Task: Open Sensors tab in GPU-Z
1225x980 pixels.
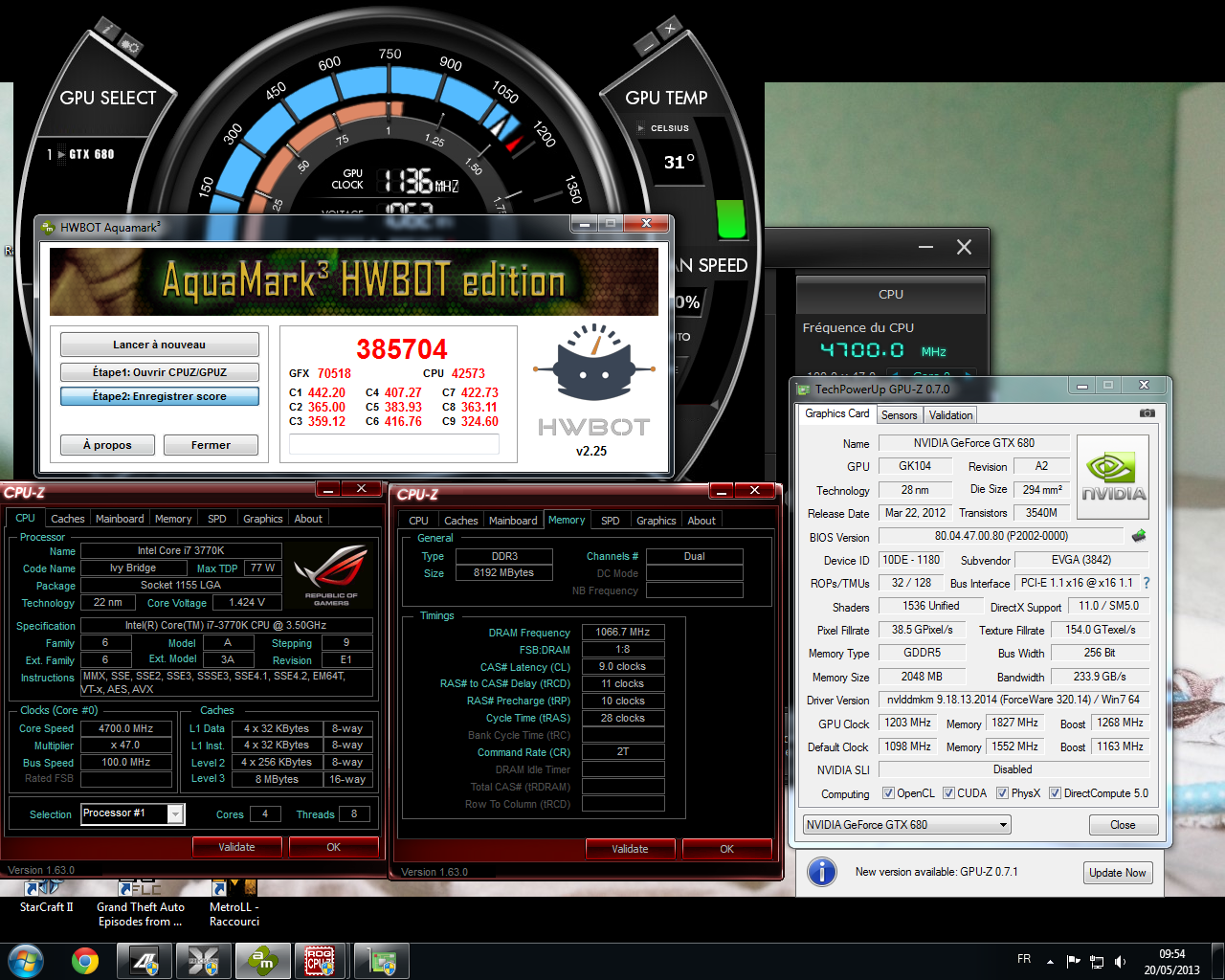Action: [x=899, y=415]
